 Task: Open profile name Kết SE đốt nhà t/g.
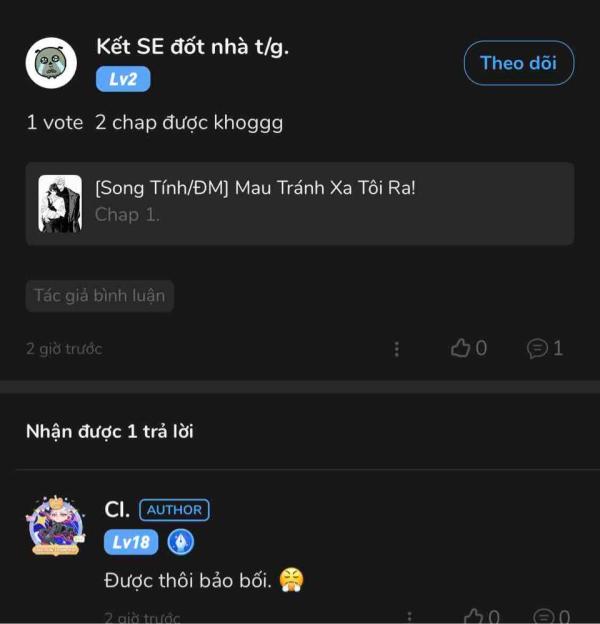[x=192, y=46]
